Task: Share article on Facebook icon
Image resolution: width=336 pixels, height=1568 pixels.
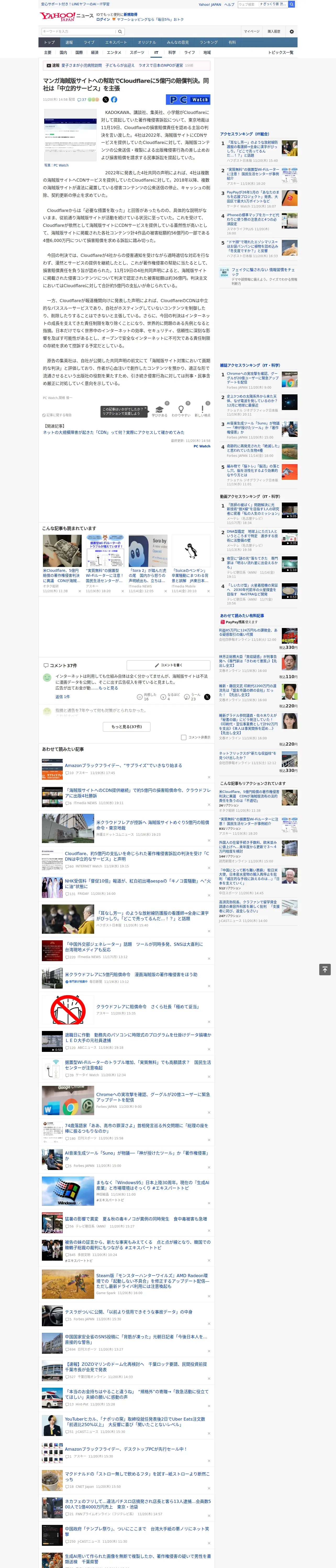Action: click(114, 99)
